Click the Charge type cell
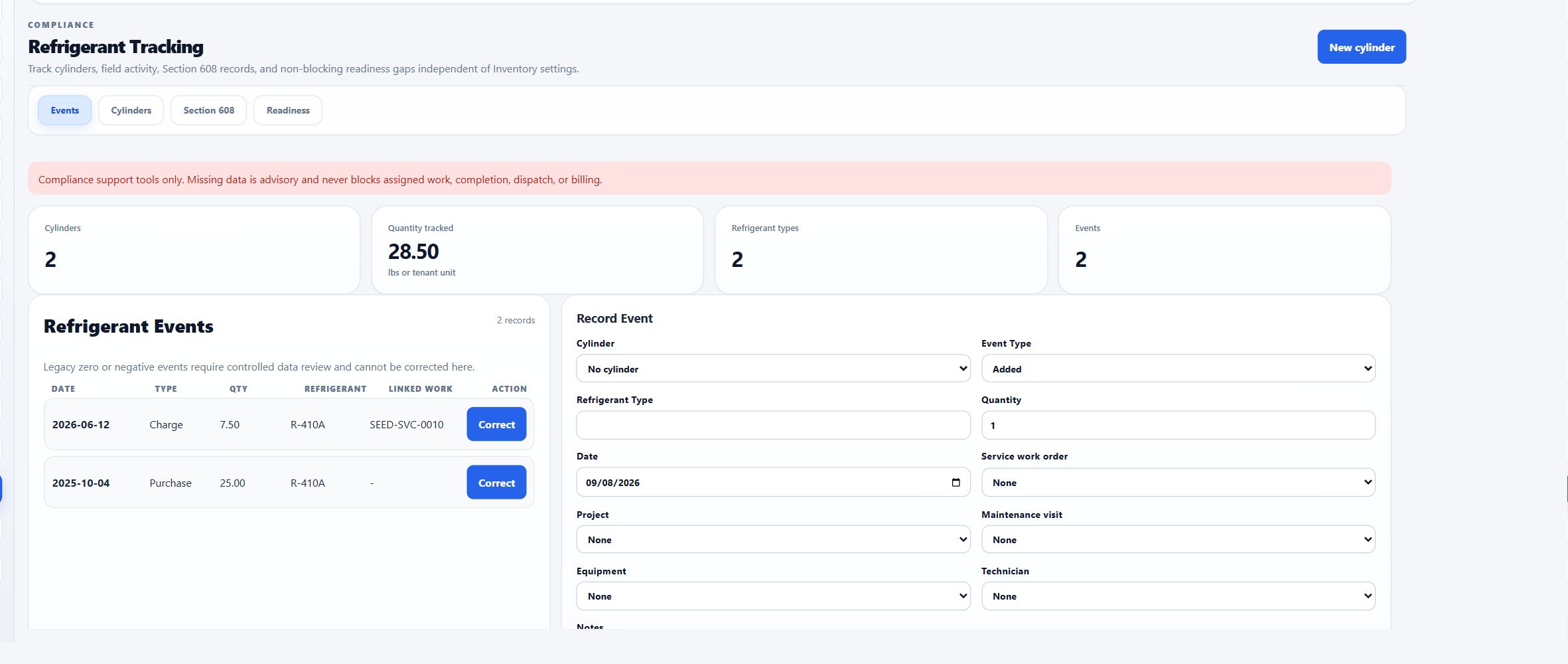The image size is (1568, 664). point(166,425)
